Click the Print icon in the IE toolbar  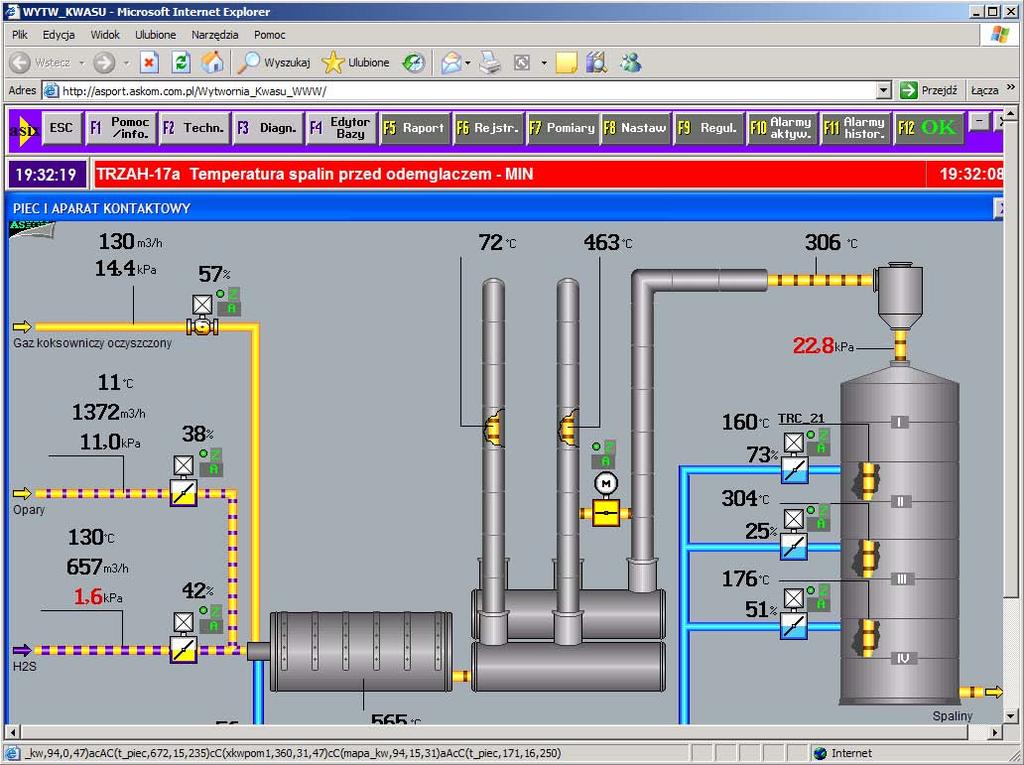point(490,63)
